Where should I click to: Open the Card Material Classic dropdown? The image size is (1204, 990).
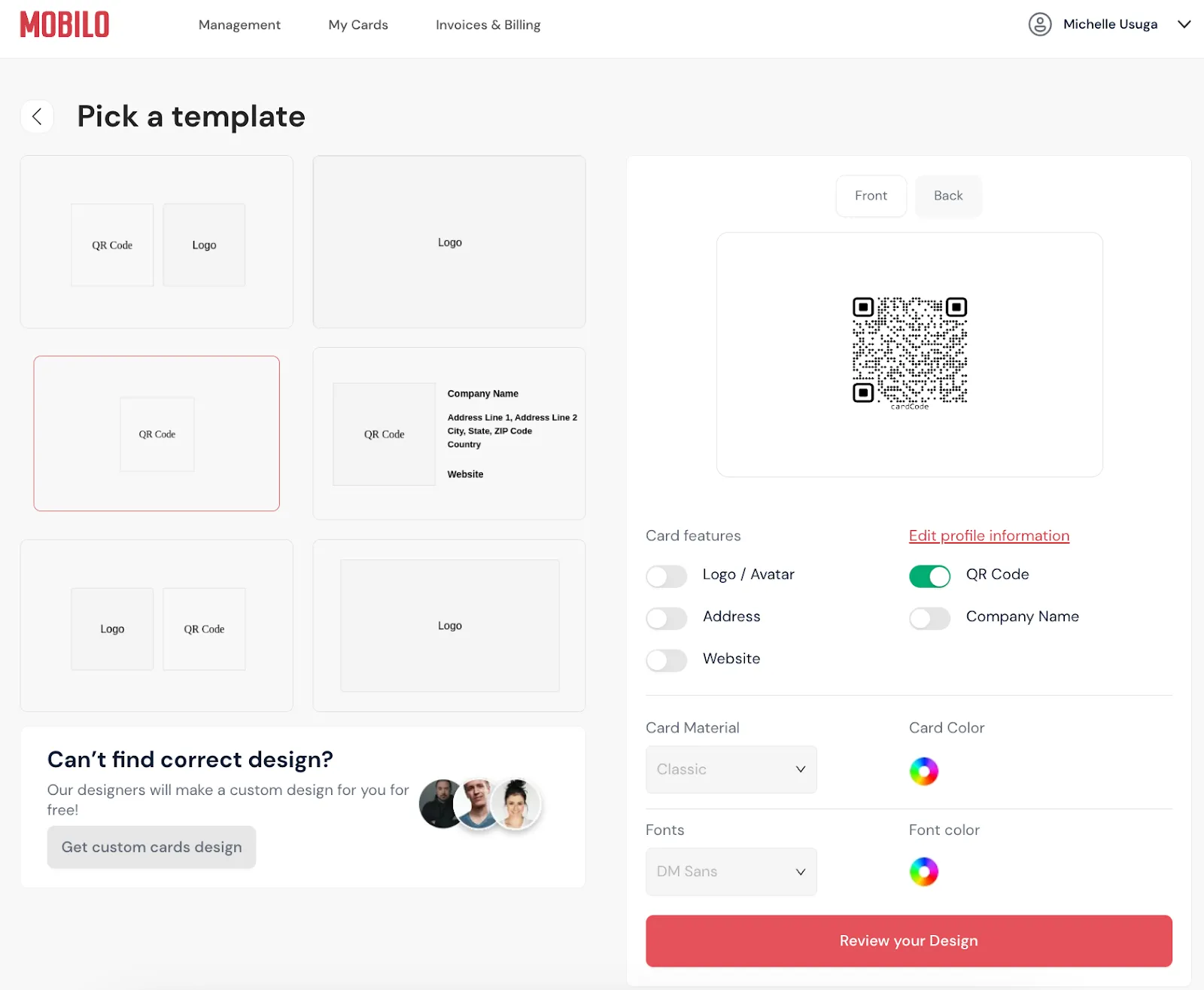pyautogui.click(x=731, y=769)
